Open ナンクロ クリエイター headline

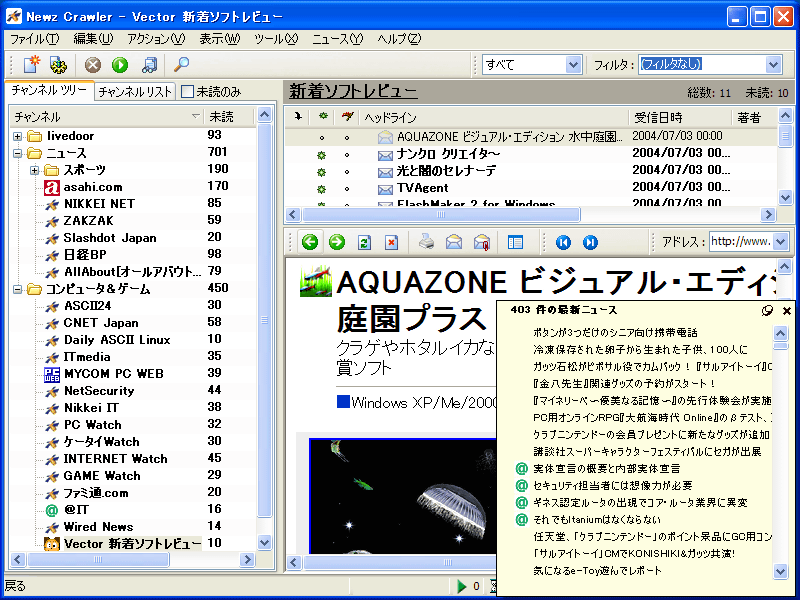448,154
